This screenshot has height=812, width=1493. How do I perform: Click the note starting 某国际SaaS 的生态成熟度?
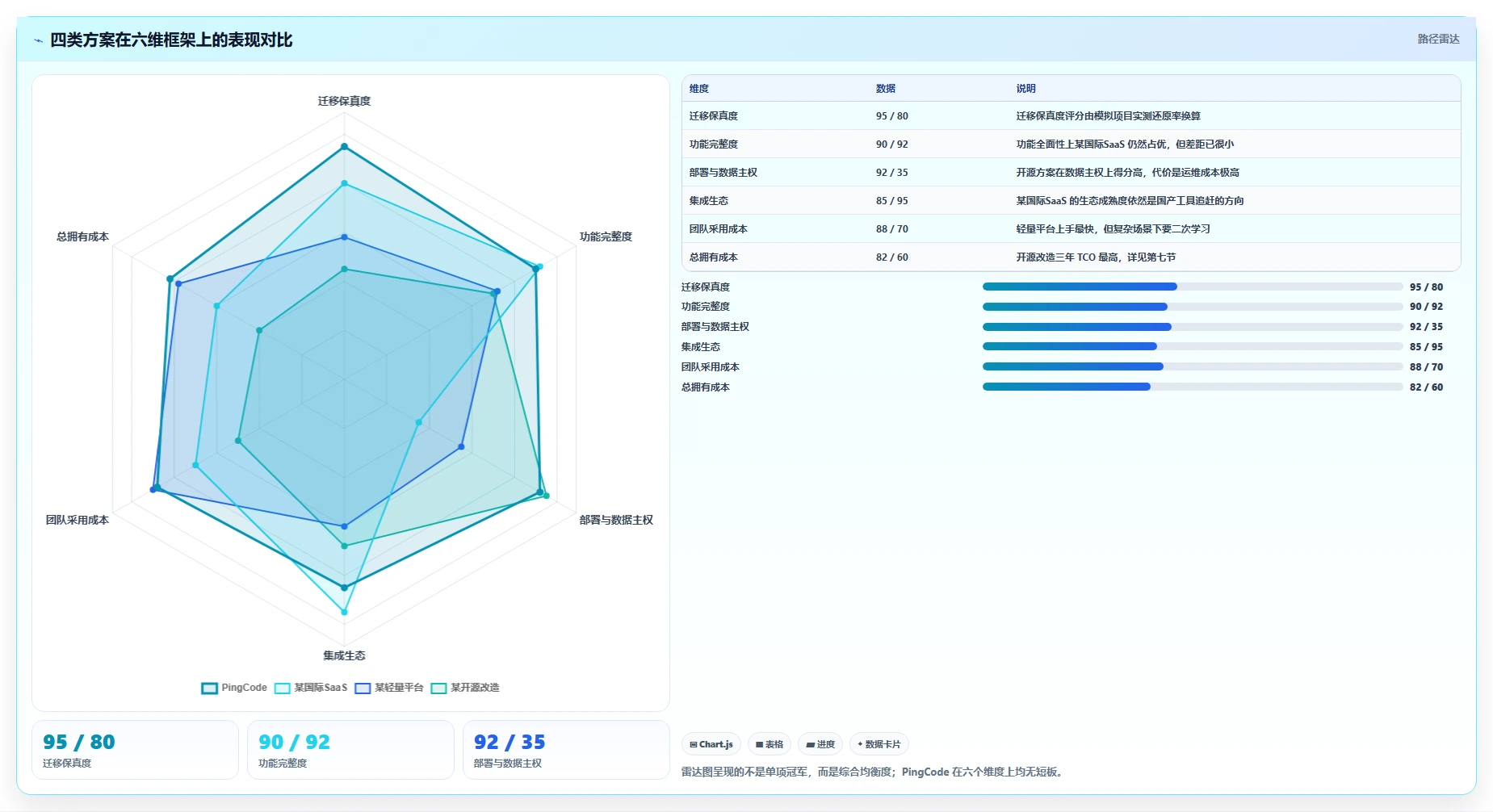pyautogui.click(x=1130, y=201)
